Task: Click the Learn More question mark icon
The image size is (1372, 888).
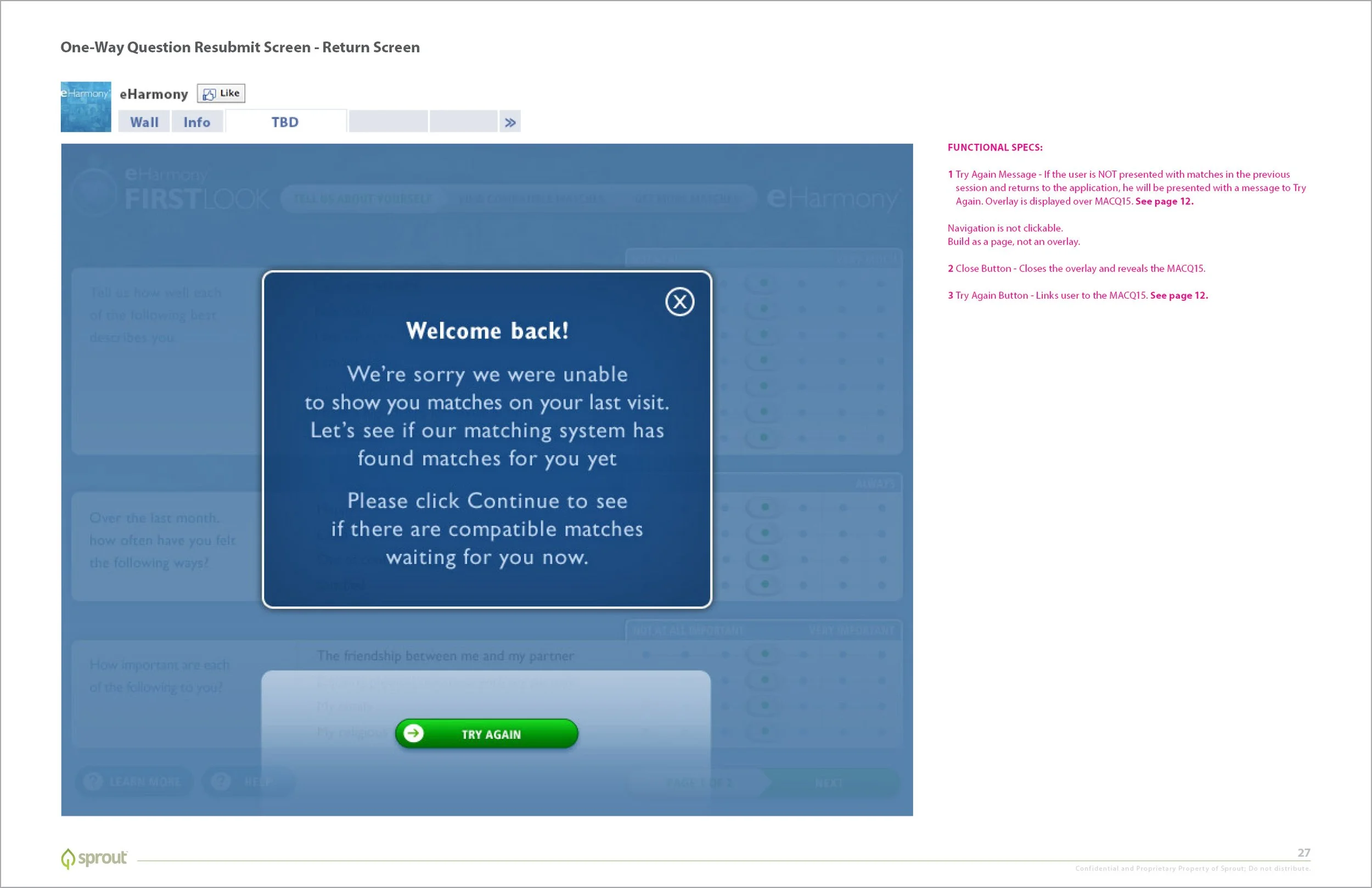Action: coord(93,782)
